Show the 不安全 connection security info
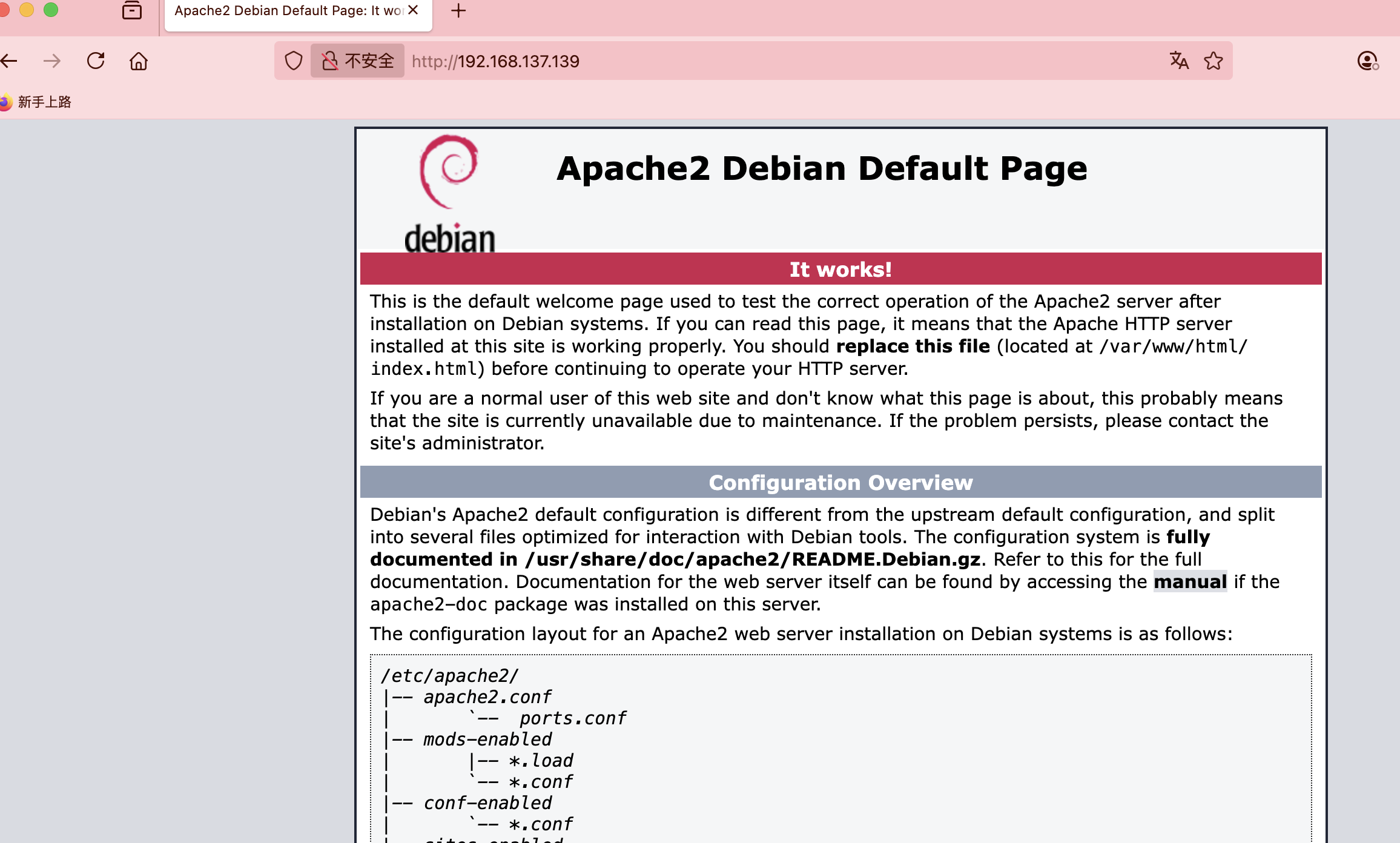This screenshot has height=843, width=1400. (x=357, y=61)
